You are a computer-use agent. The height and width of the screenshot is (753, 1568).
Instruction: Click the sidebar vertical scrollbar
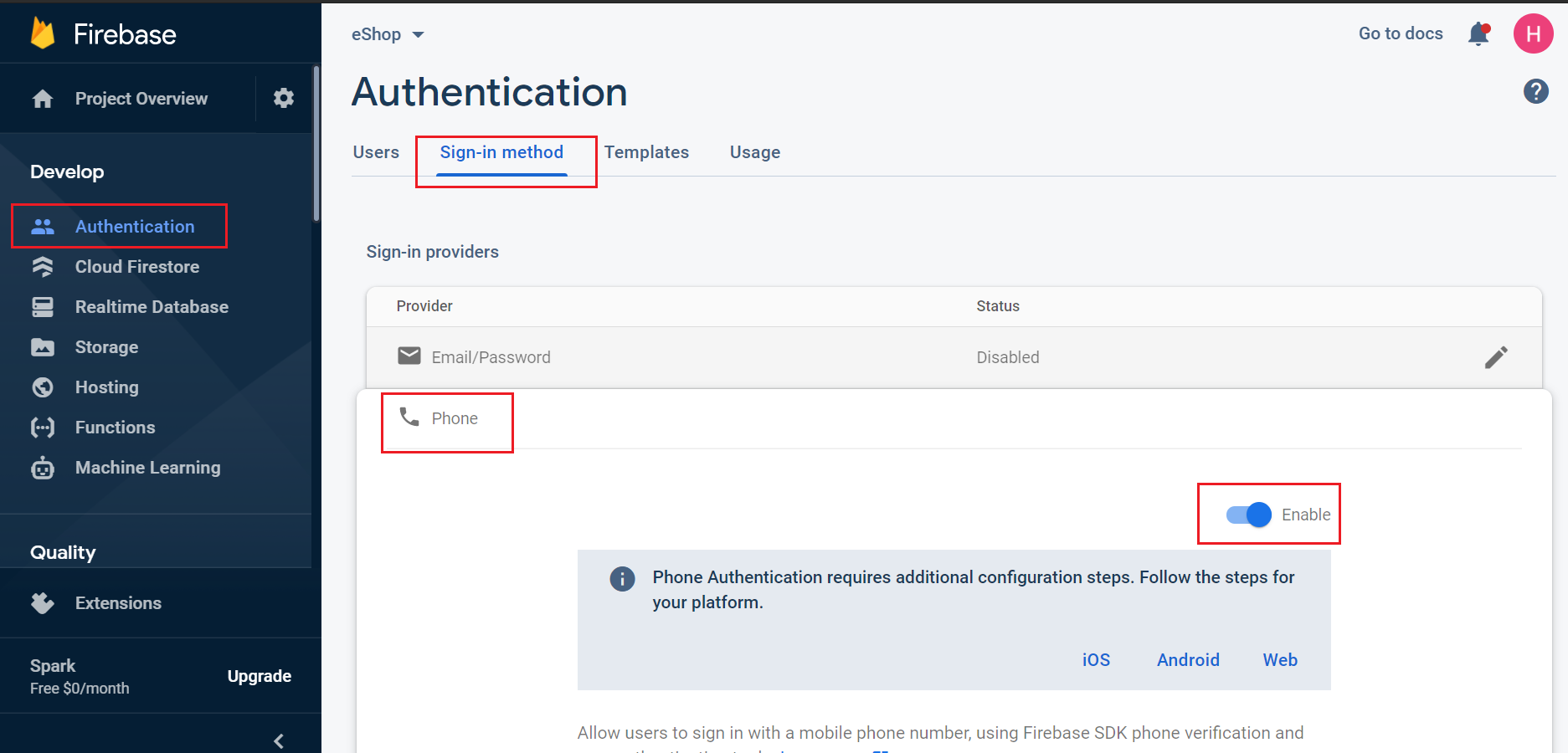pyautogui.click(x=316, y=142)
